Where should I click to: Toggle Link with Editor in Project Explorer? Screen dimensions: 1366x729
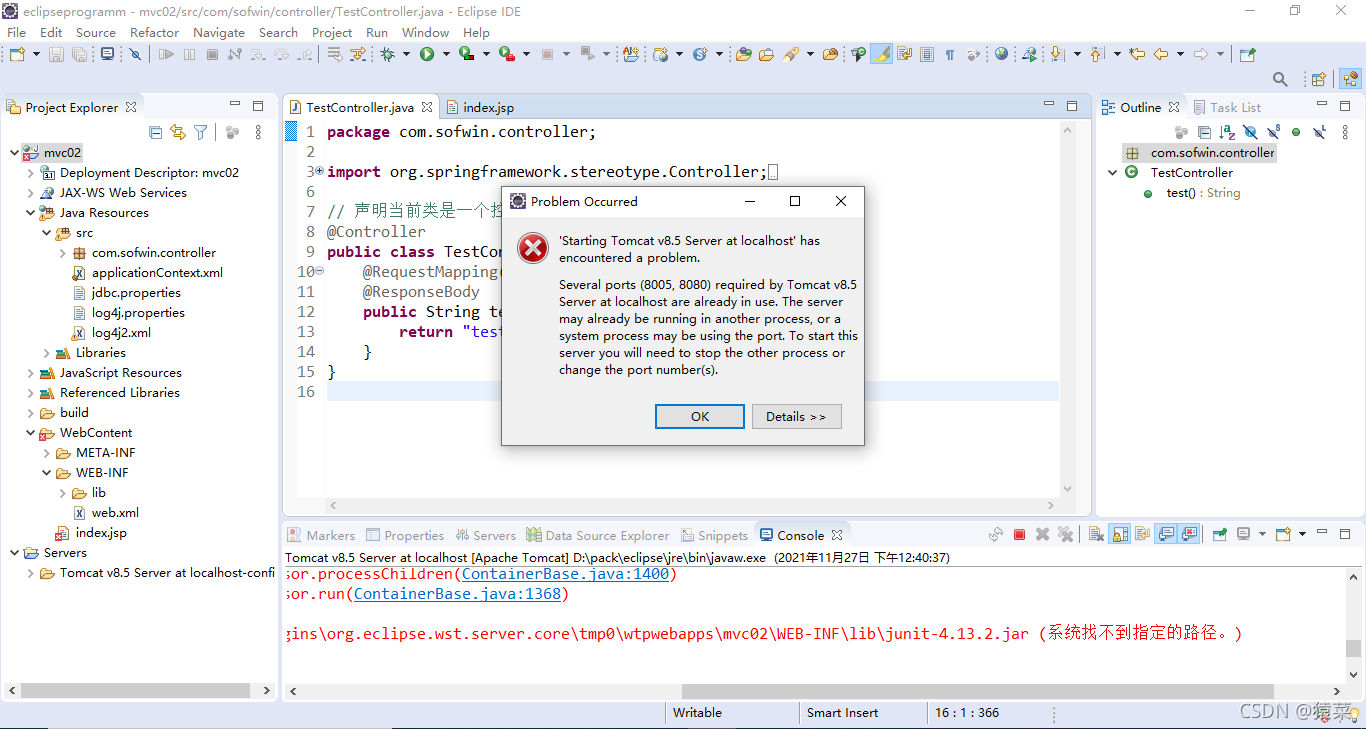[x=178, y=132]
